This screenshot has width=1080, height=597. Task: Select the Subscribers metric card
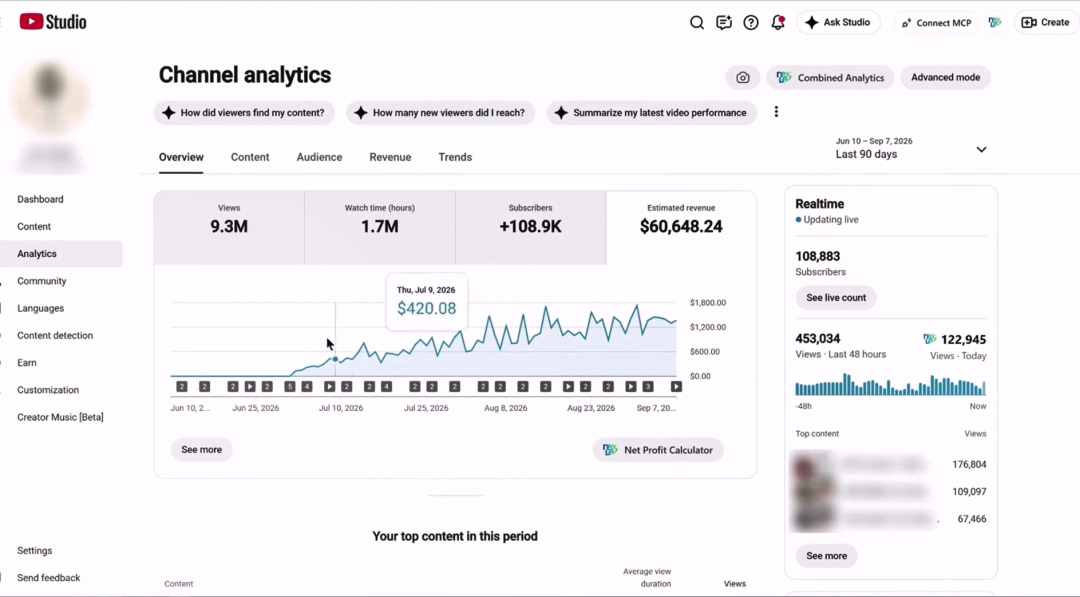(530, 227)
